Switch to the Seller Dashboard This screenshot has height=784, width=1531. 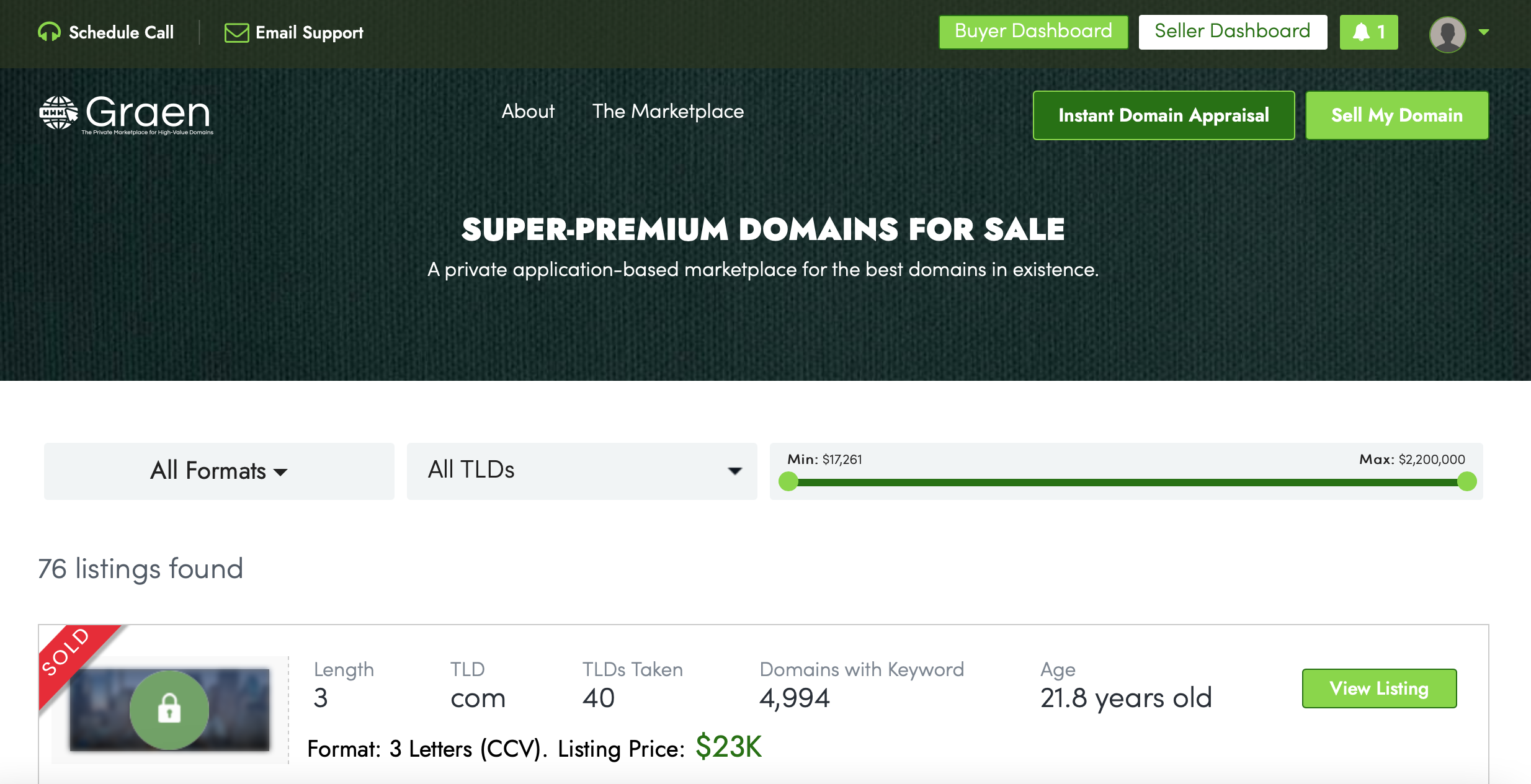1232,32
